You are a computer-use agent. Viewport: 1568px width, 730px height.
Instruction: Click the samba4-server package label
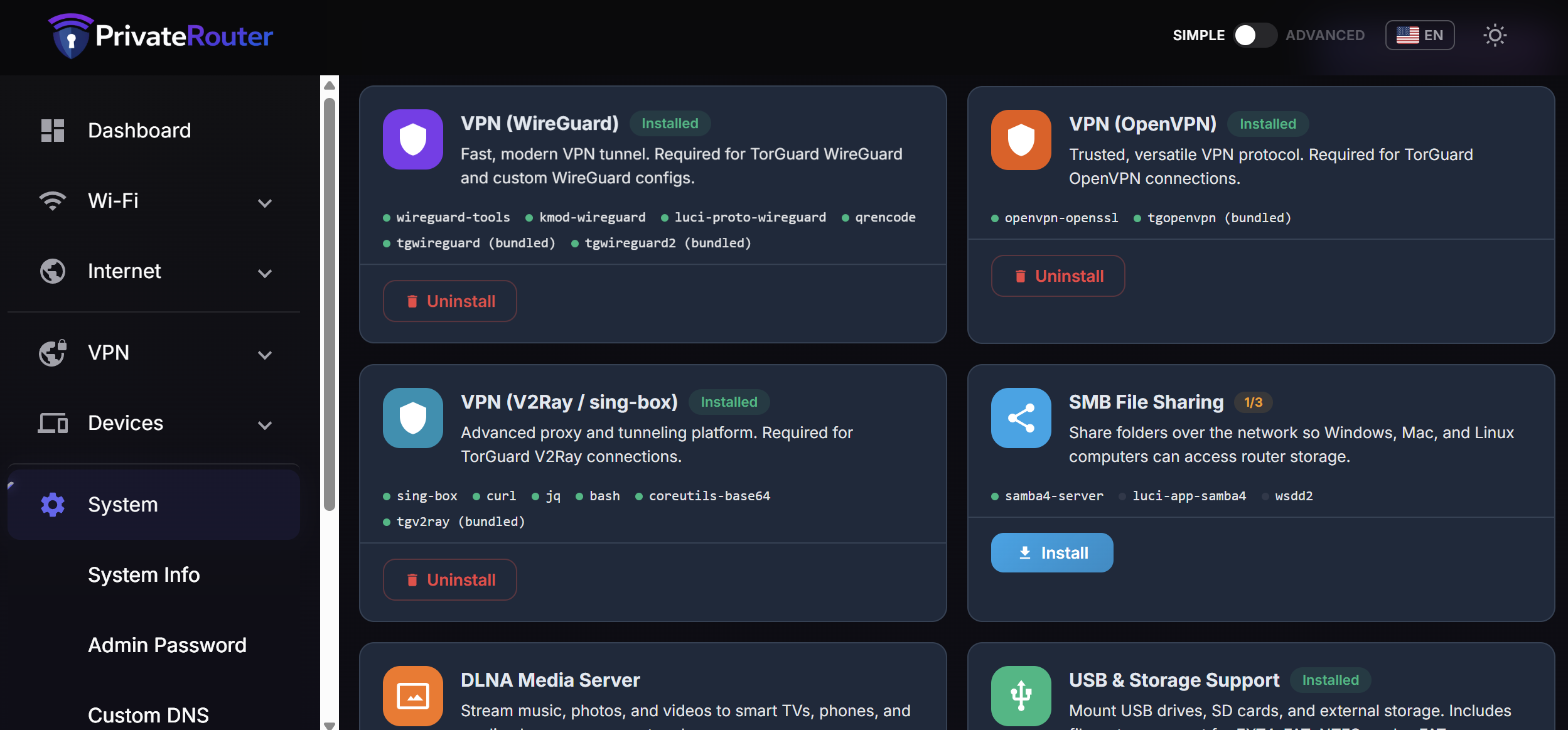tap(1054, 496)
